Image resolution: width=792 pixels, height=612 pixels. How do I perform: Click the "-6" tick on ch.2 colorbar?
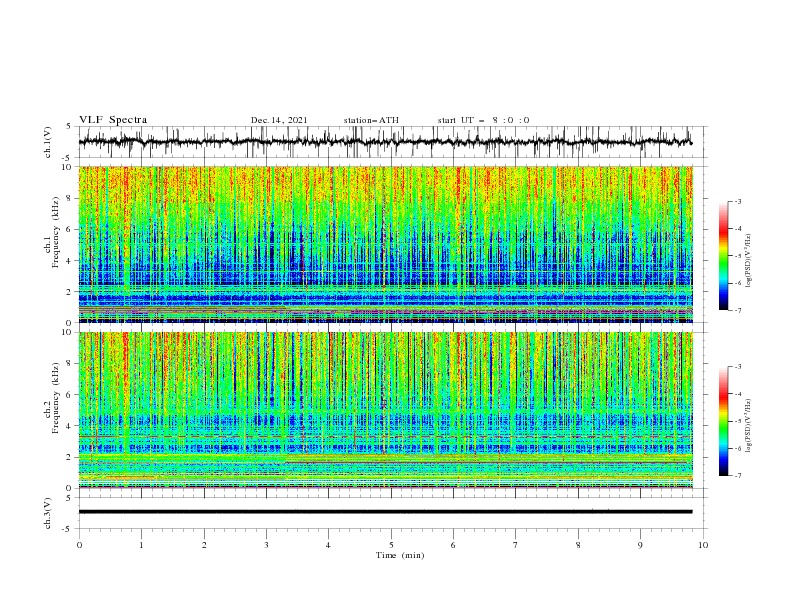[738, 448]
